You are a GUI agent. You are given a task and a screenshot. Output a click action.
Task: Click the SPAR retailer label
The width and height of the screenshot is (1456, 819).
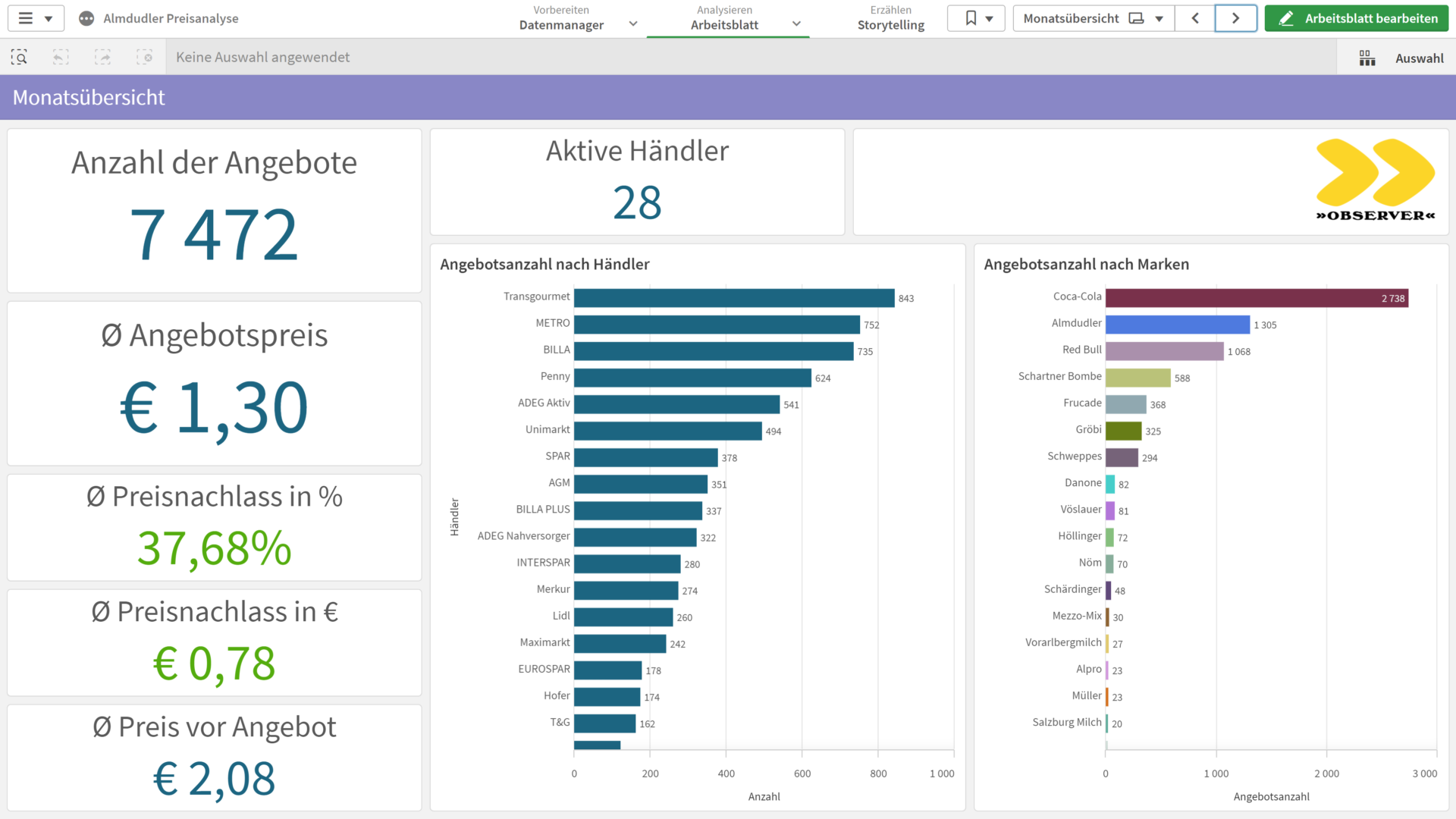[557, 456]
